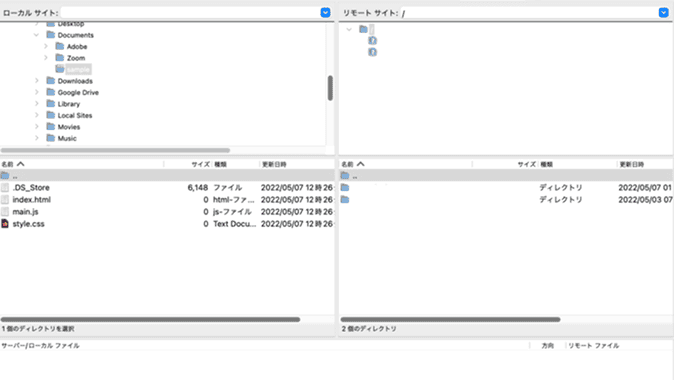
Task: Open the local site path dropdown
Action: pos(325,12)
